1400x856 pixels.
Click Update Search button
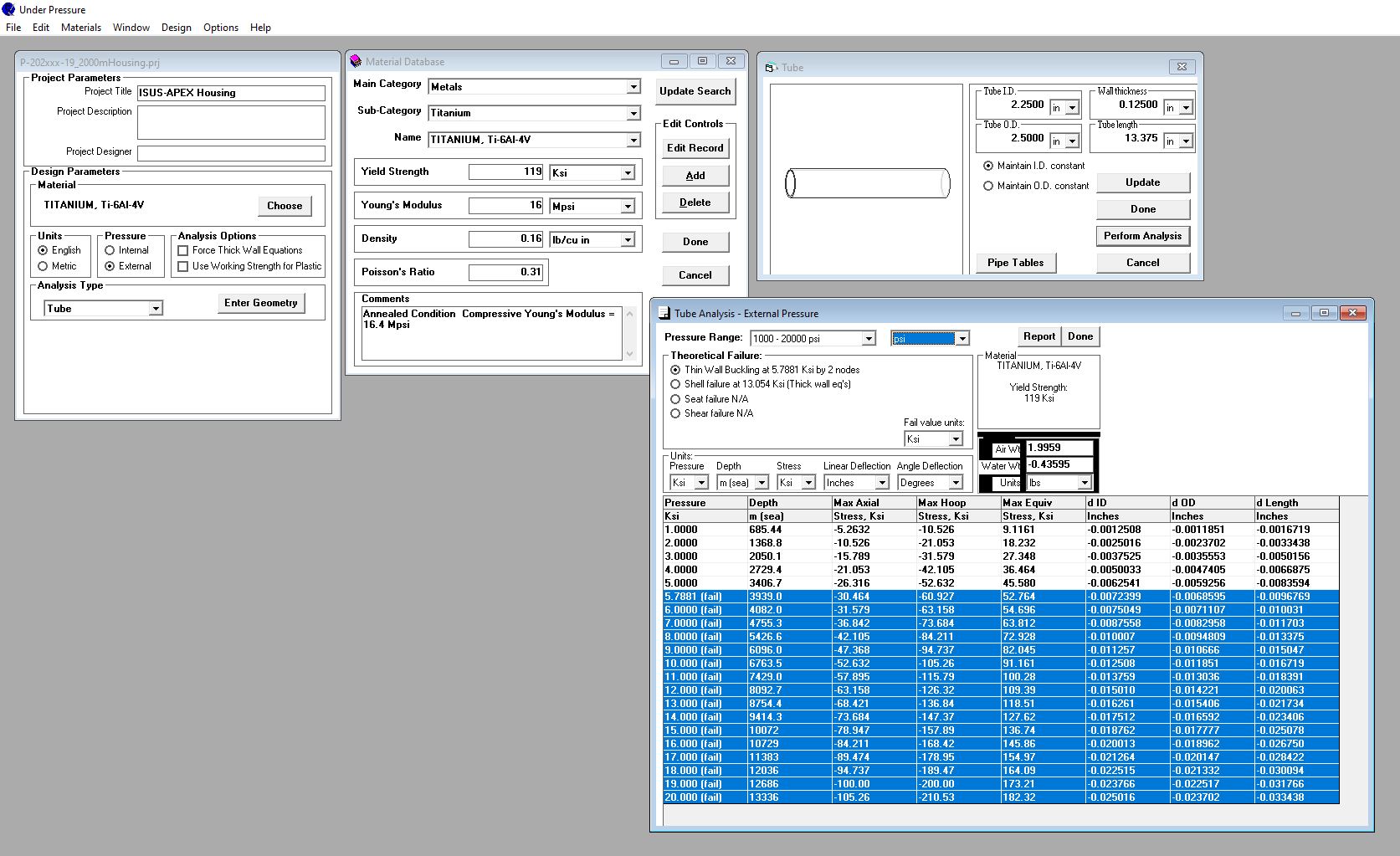point(695,91)
